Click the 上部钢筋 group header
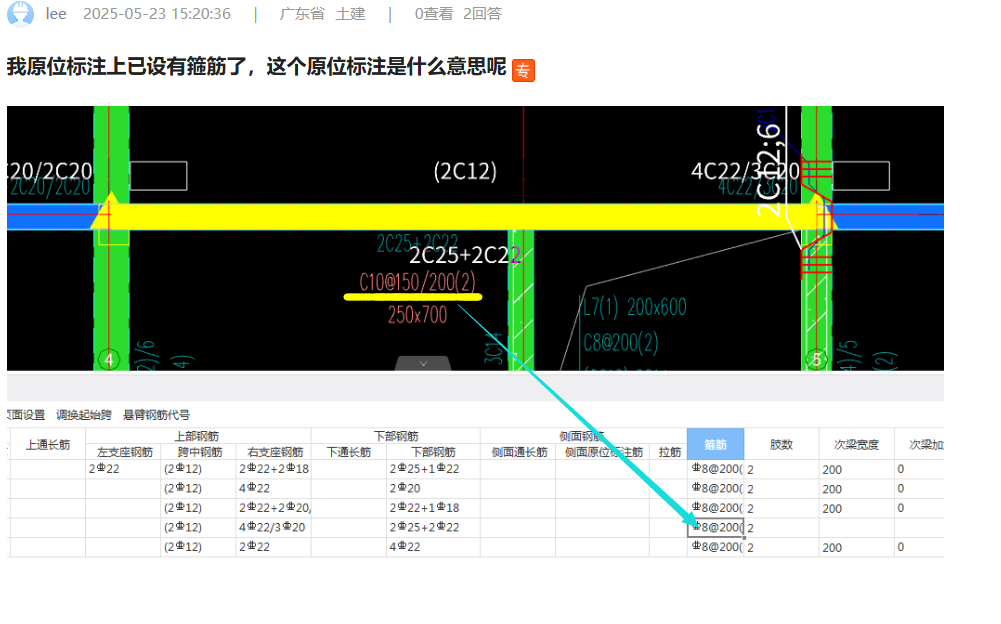Viewport: 1001px width, 624px height. 198,436
